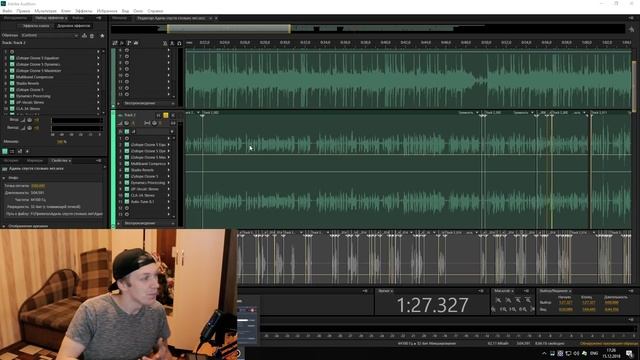This screenshot has width=640, height=360.
Task: Toggle power for Multiband Compressor in rack
Action: click(x=12, y=77)
